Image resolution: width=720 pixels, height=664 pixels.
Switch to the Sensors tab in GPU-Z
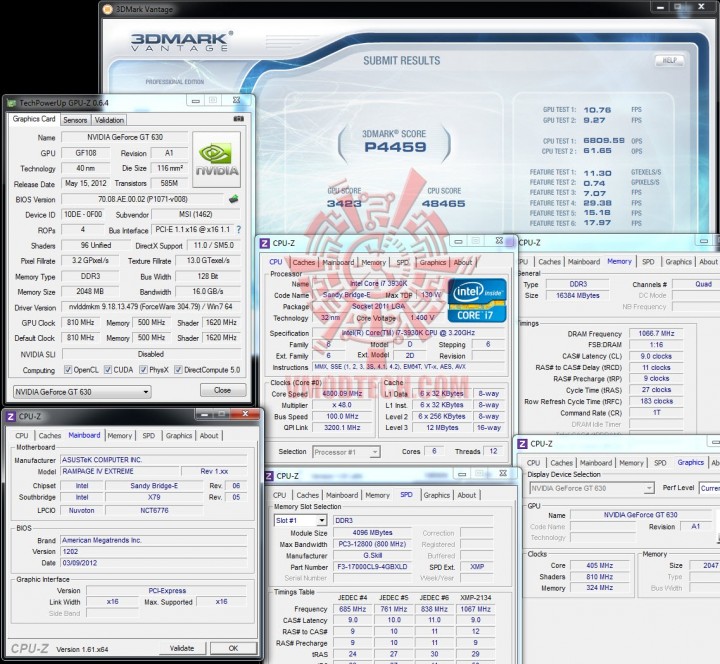75,120
